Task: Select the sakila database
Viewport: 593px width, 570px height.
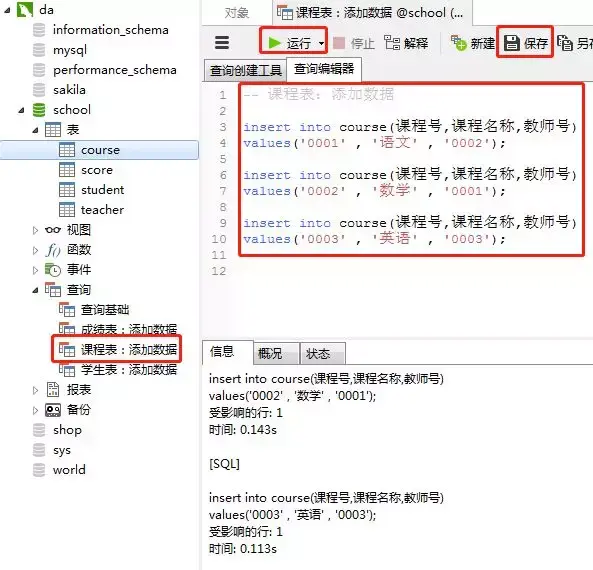Action: [69, 90]
